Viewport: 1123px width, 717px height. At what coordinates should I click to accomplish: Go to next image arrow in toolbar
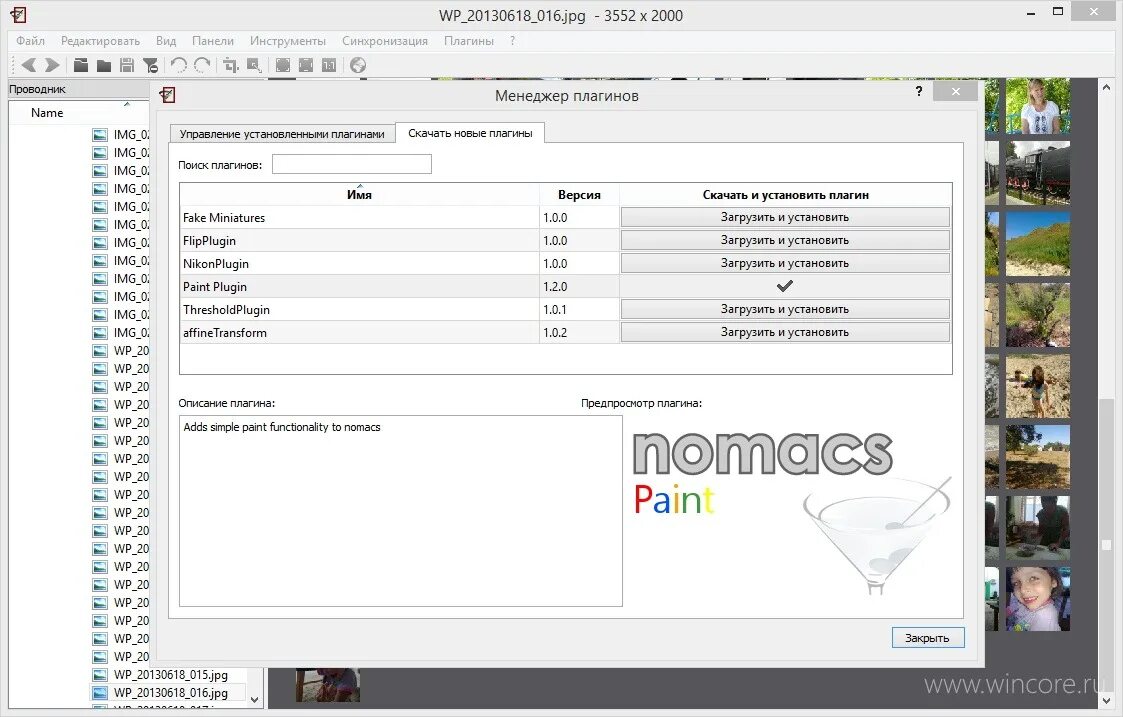[52, 65]
